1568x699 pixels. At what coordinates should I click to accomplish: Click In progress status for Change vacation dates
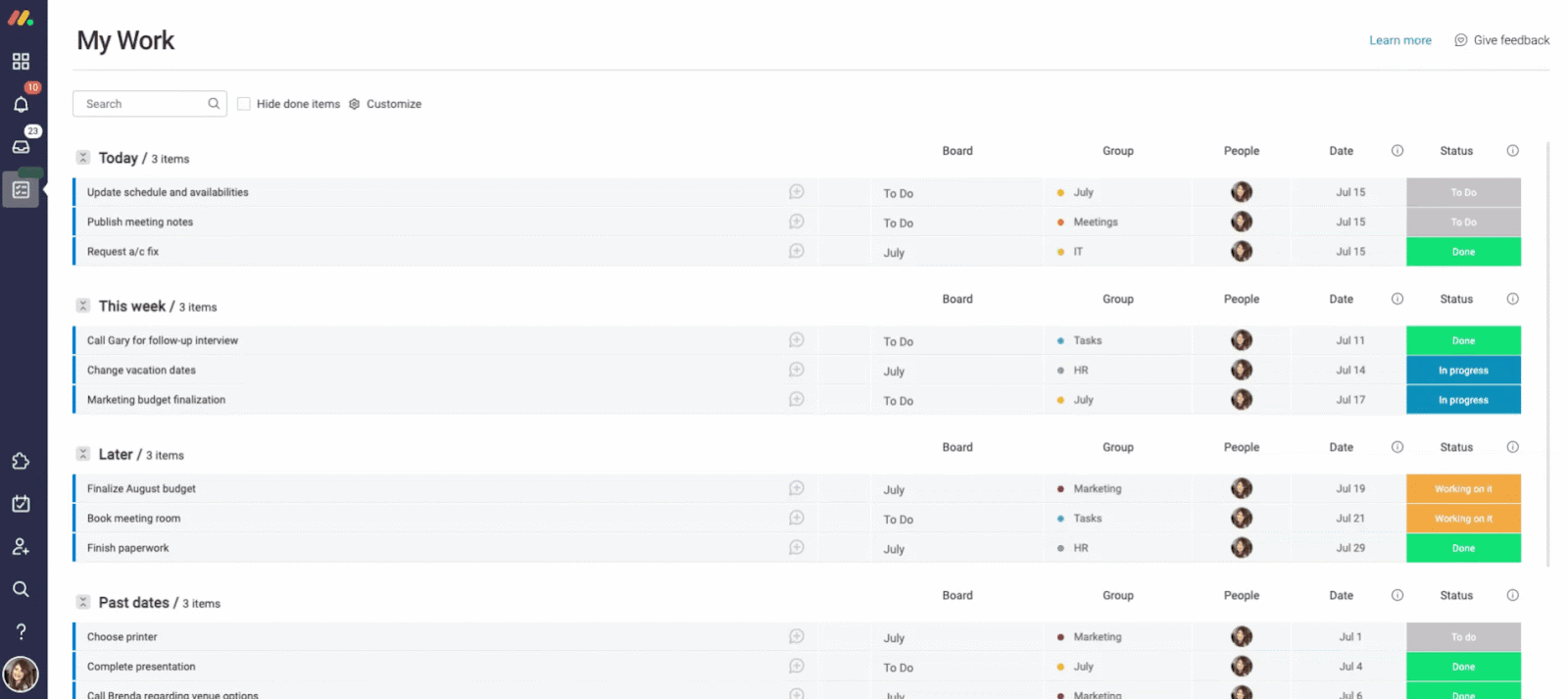pos(1463,371)
